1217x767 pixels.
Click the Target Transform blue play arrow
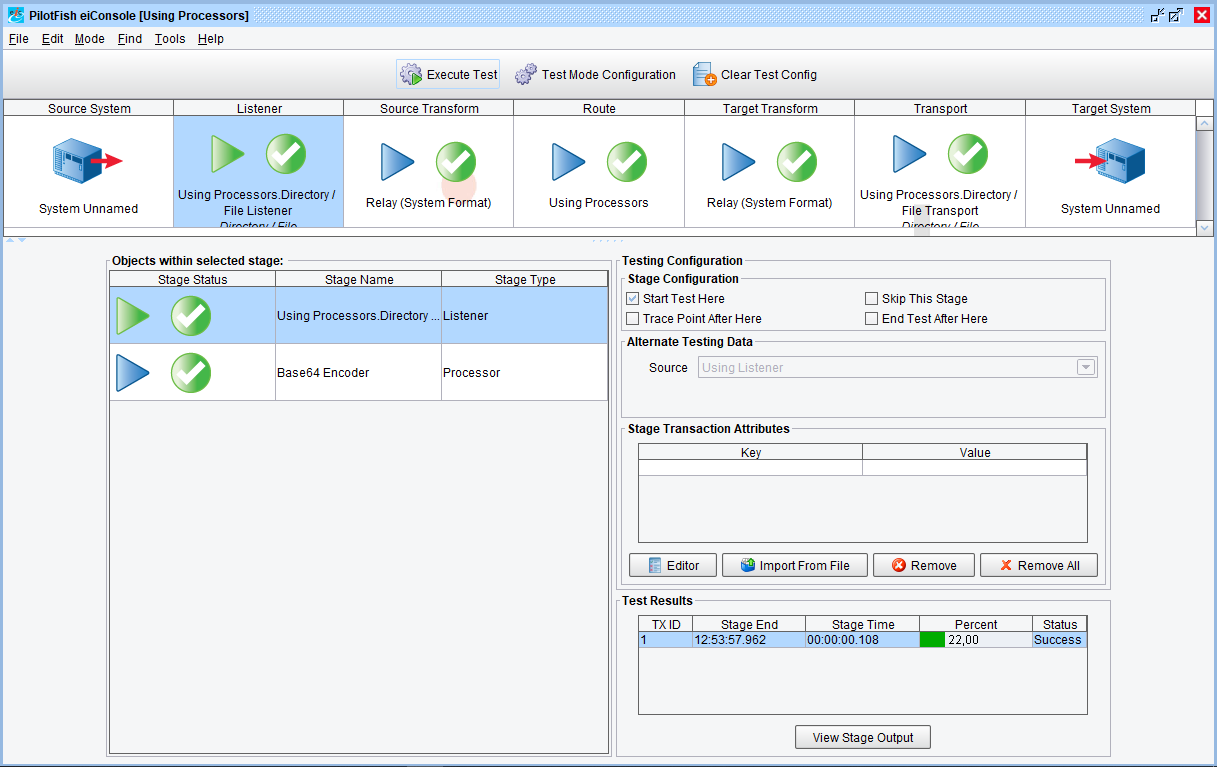click(x=739, y=162)
